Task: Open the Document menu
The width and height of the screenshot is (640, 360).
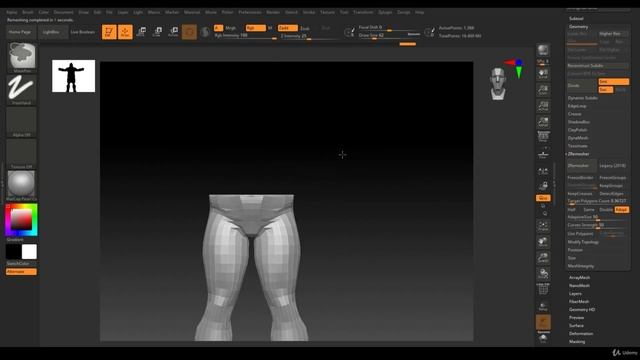Action: tap(64, 12)
